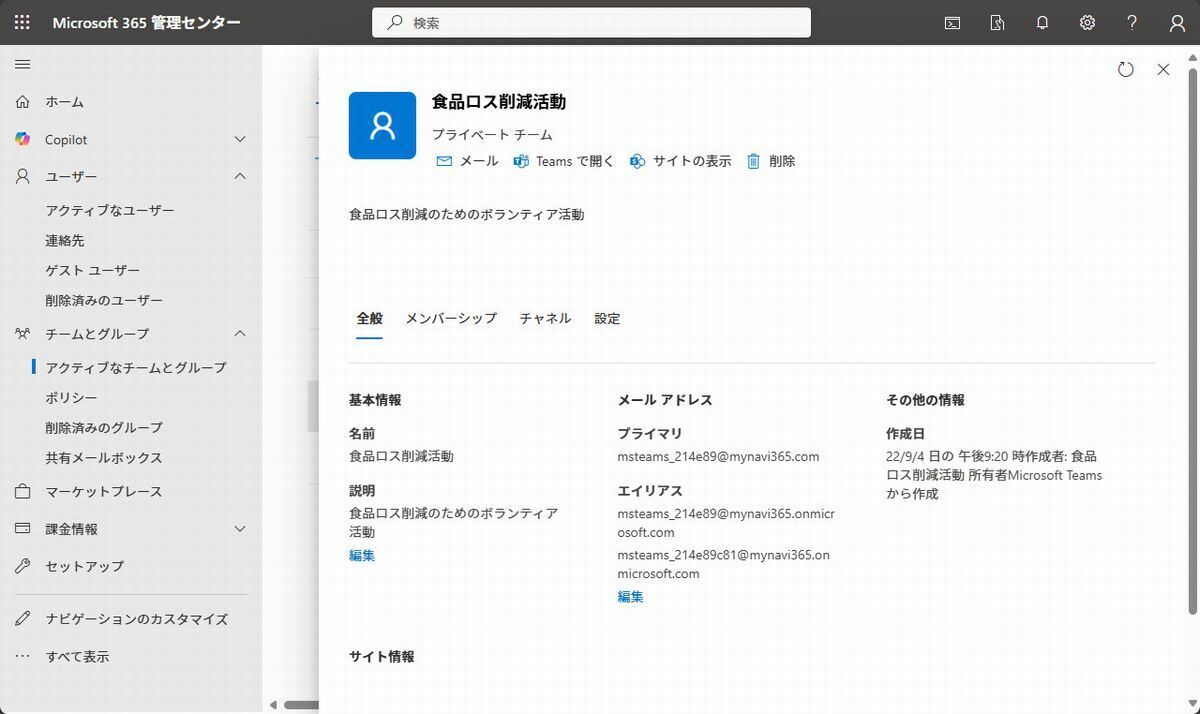Click the メール action text
This screenshot has height=714, width=1200.
pyautogui.click(x=479, y=161)
